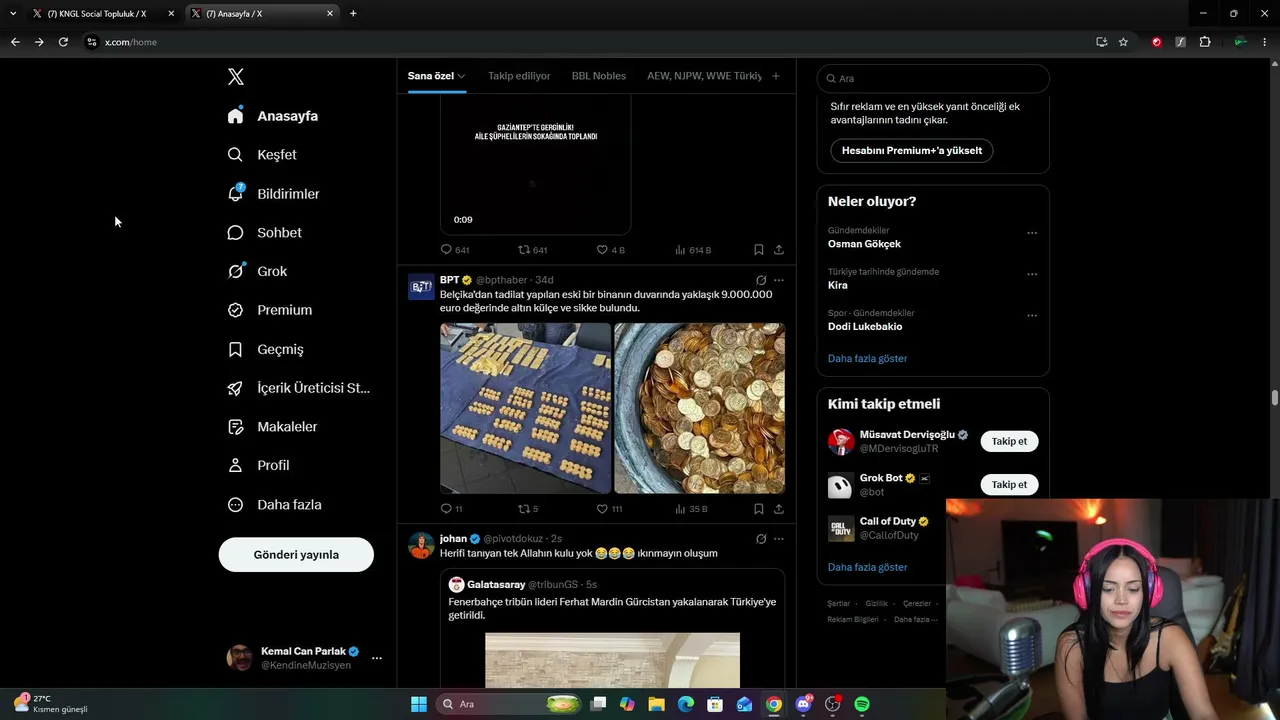
Task: Open Microsoft Edge from the taskbar
Action: [x=686, y=704]
